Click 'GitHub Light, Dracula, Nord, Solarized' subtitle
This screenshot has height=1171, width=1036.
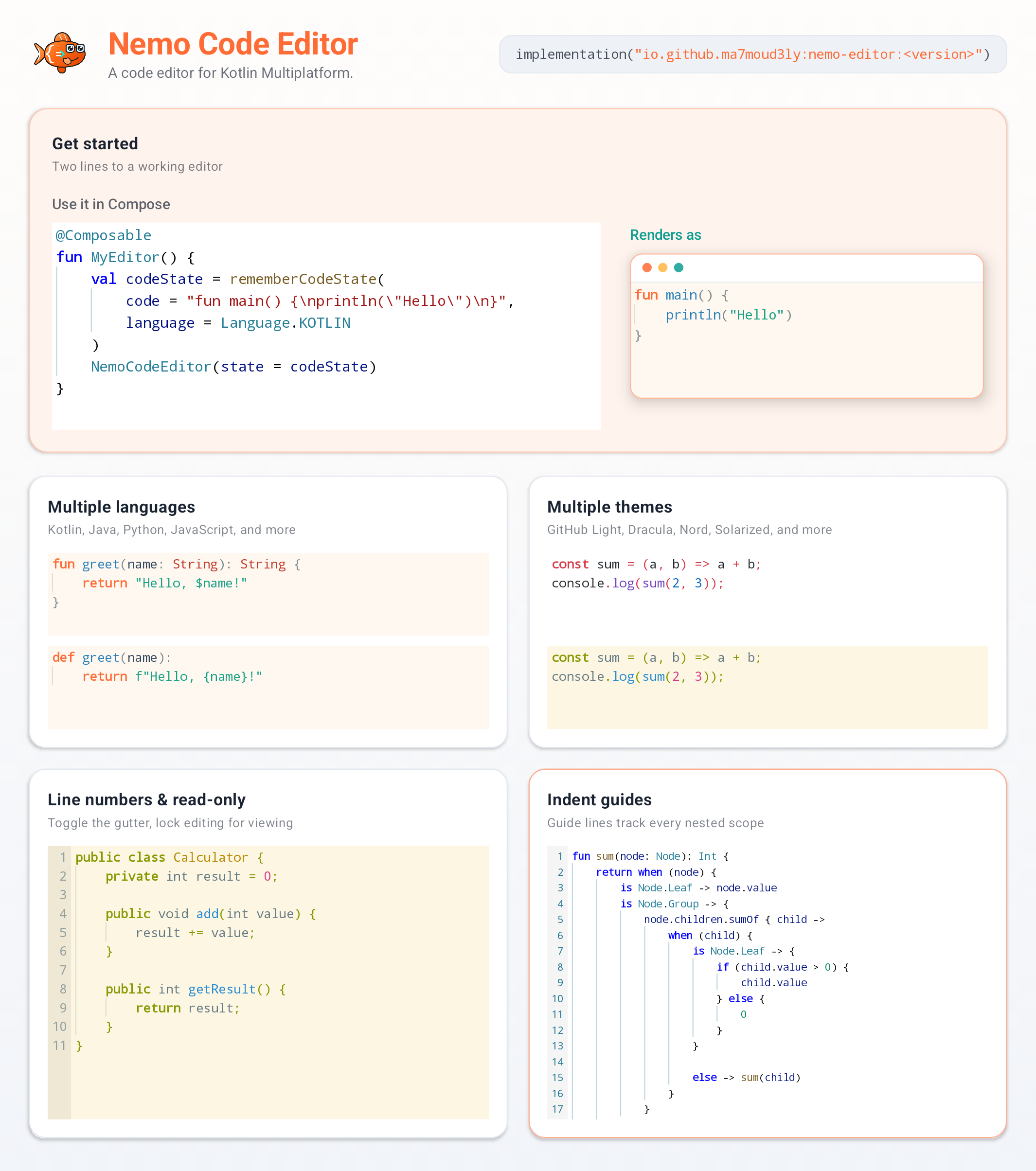pos(689,530)
